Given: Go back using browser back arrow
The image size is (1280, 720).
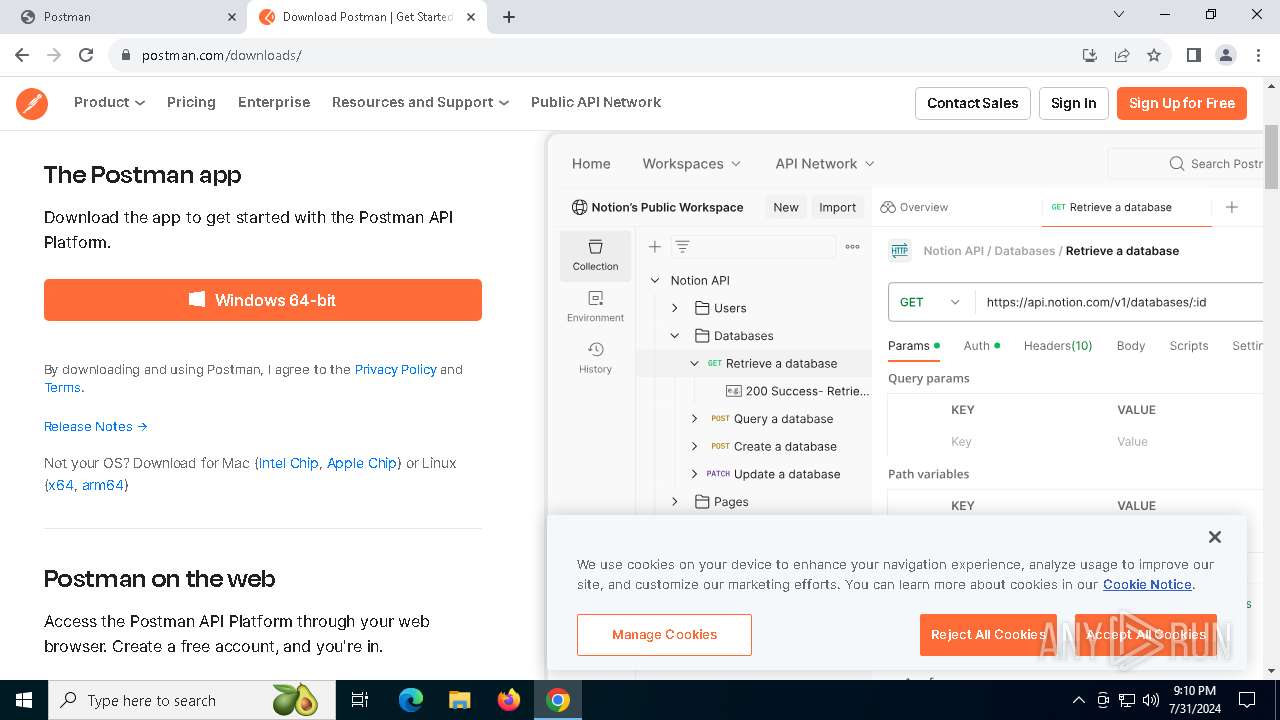Looking at the screenshot, I should [x=22, y=55].
